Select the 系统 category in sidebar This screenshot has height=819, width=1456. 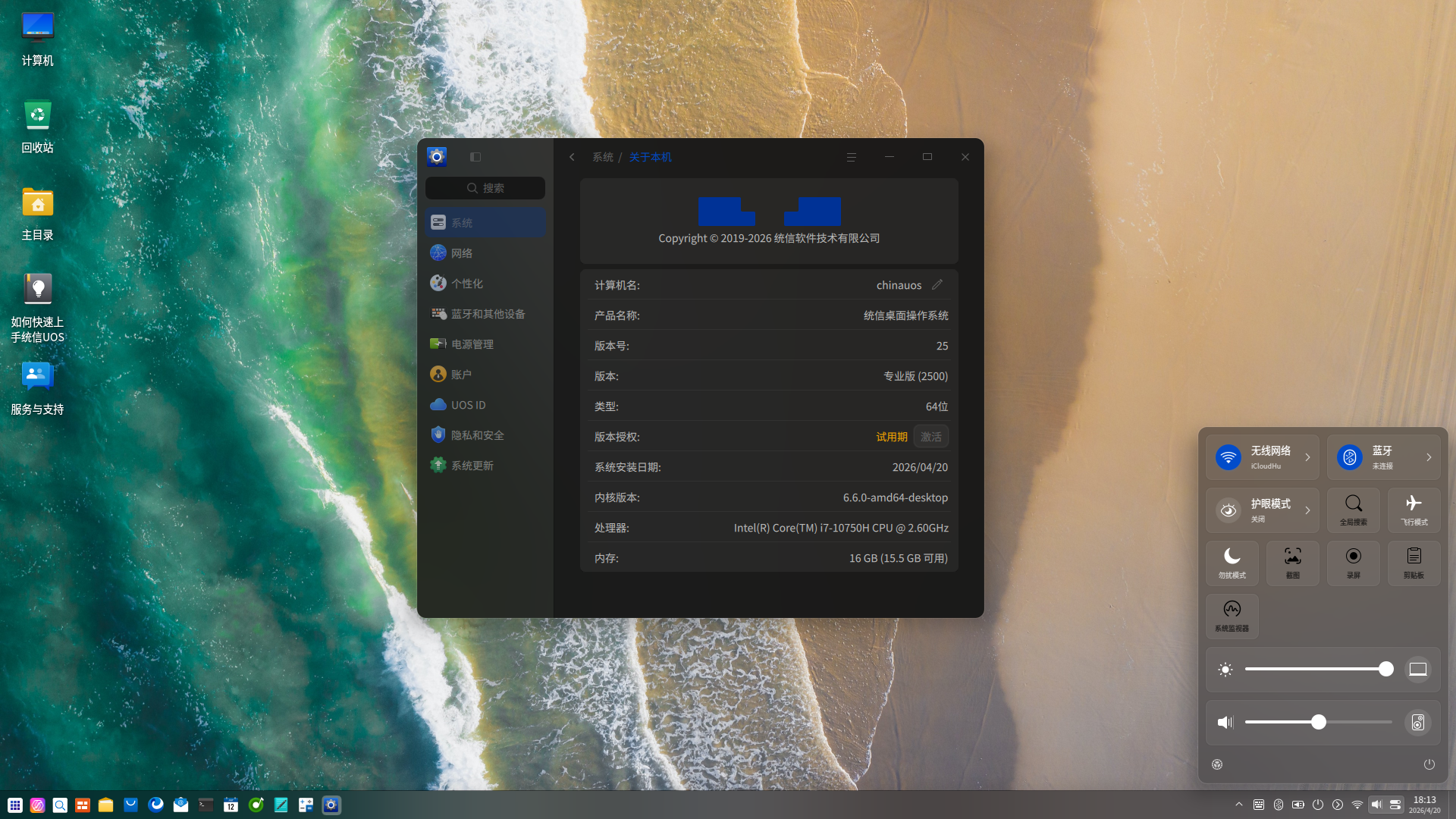point(485,223)
